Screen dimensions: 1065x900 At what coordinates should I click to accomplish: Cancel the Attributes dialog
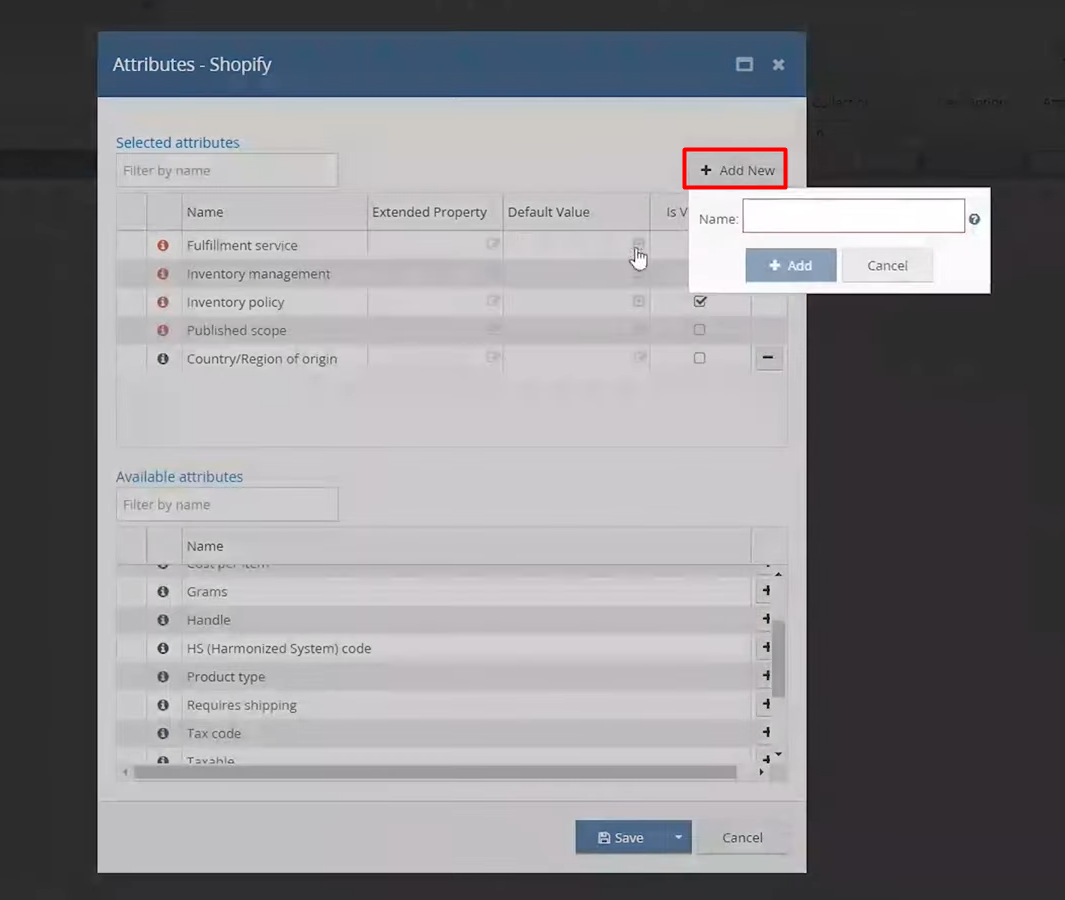click(x=742, y=838)
